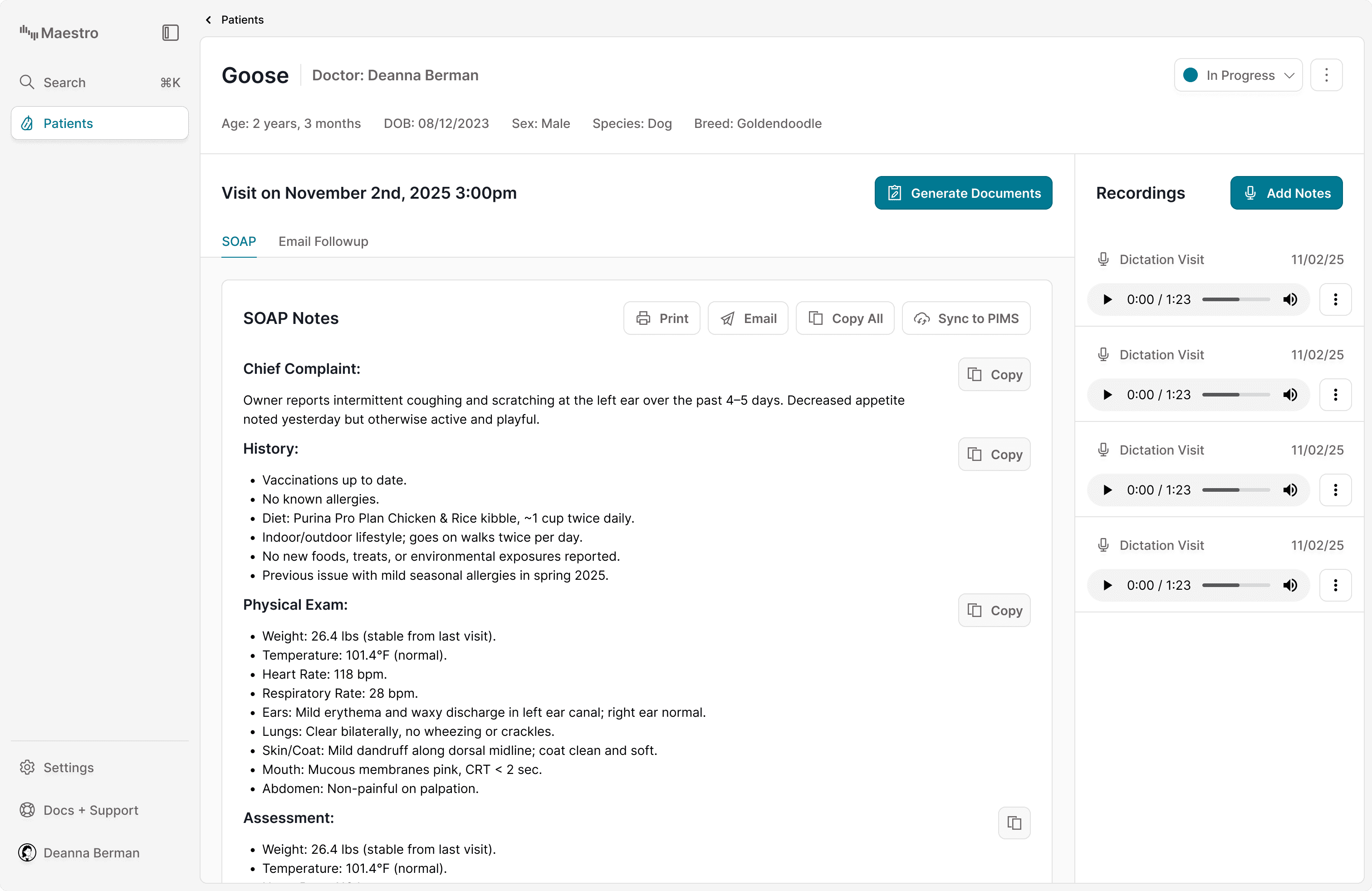Click the microphone icon on first Dictation Visit
Screen dimensions: 1372x891
click(x=1103, y=259)
